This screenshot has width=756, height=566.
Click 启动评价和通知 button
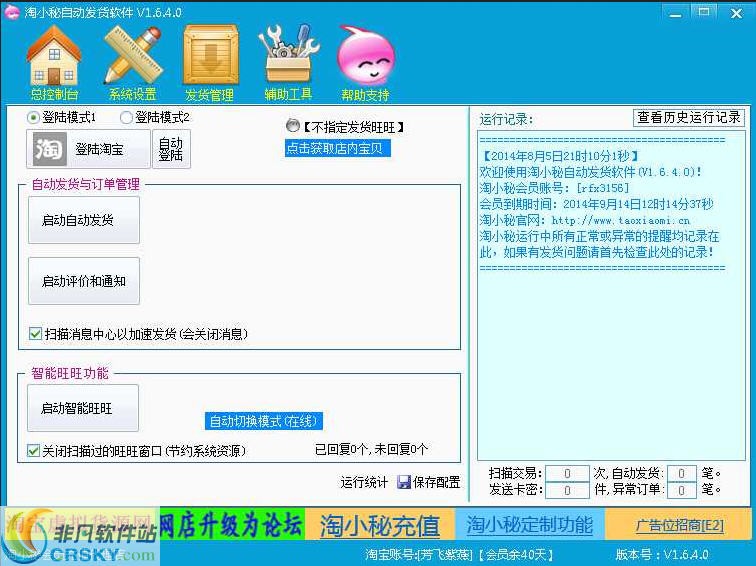click(x=83, y=281)
